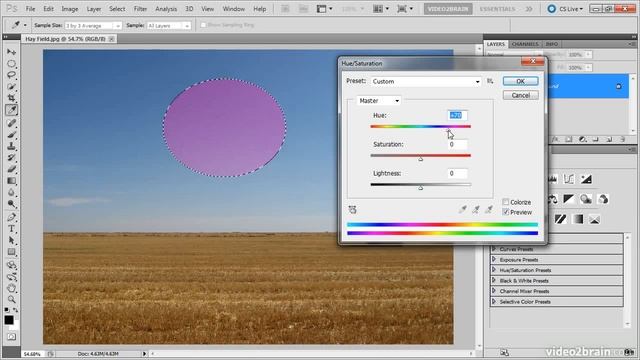Select the Dodge tool
Image resolution: width=640 pixels, height=360 pixels.
pyautogui.click(x=11, y=204)
